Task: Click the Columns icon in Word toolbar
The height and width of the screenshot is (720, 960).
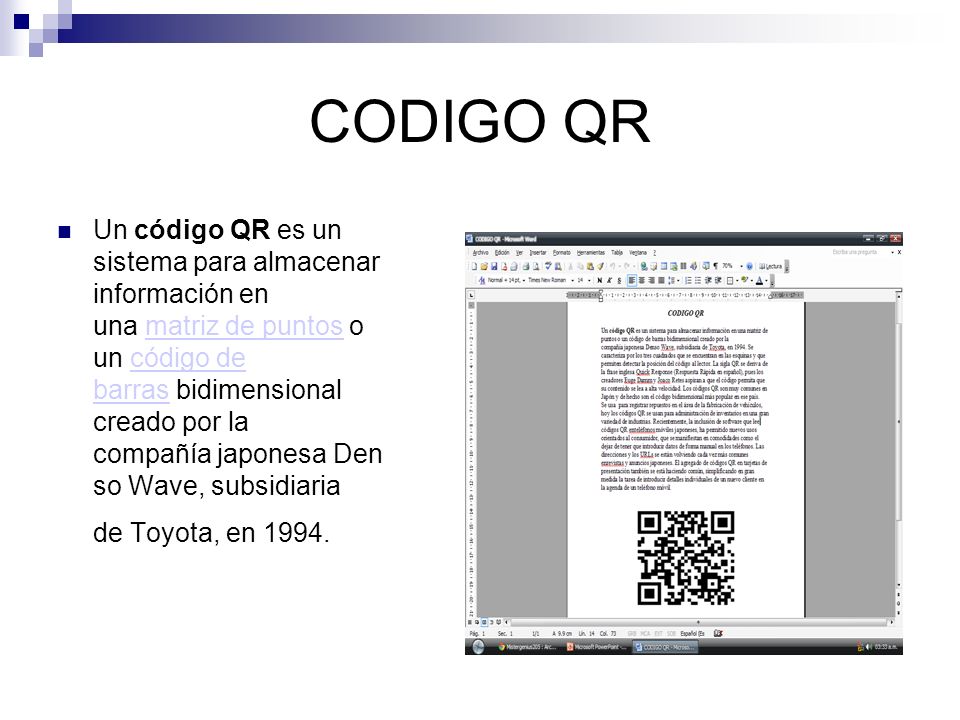Action: click(683, 266)
